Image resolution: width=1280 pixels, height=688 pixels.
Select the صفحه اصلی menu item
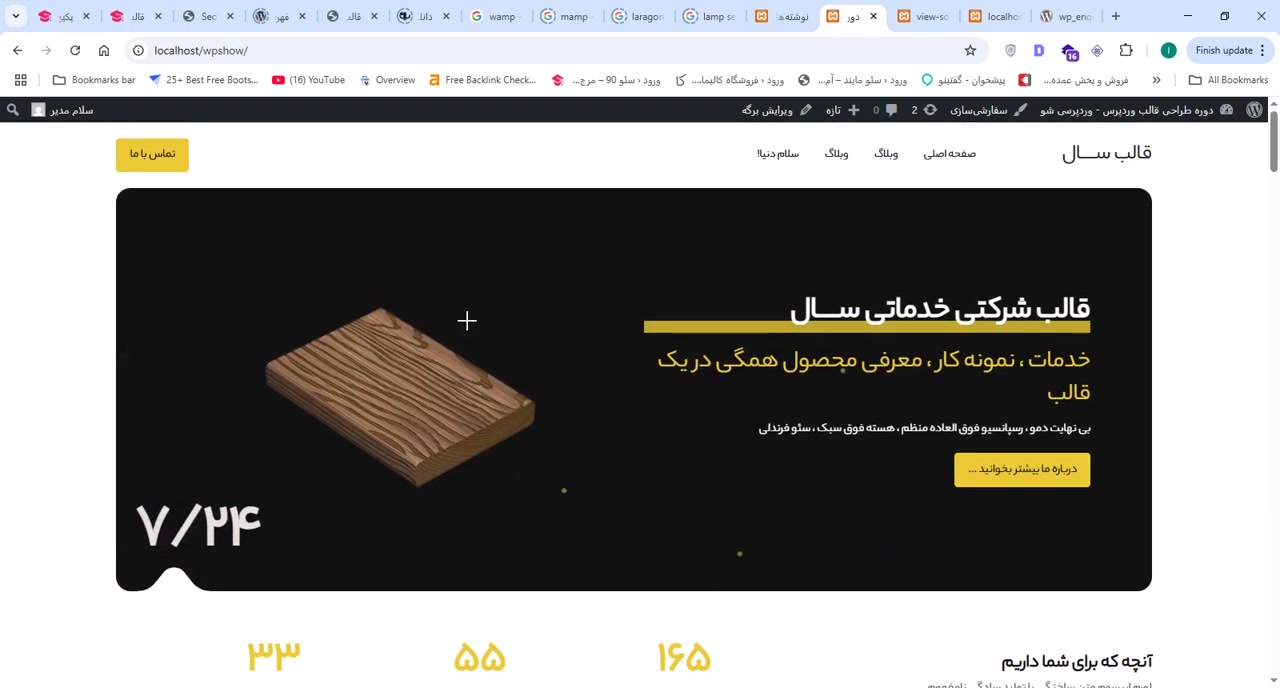949,153
